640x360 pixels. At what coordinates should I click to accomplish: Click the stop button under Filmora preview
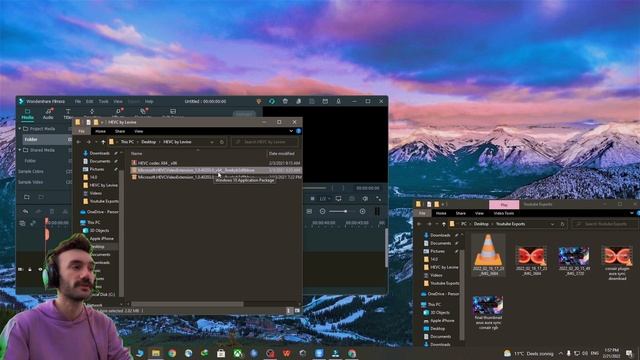coord(312,199)
